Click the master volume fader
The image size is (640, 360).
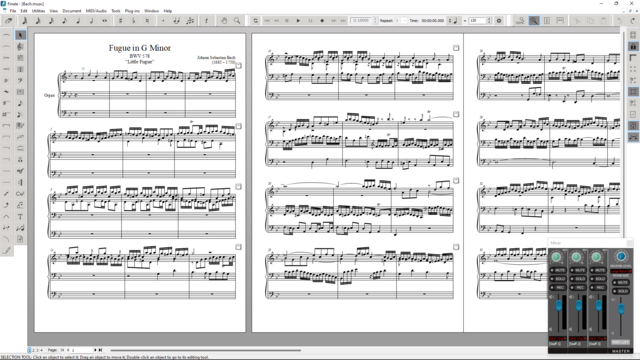coord(621,309)
